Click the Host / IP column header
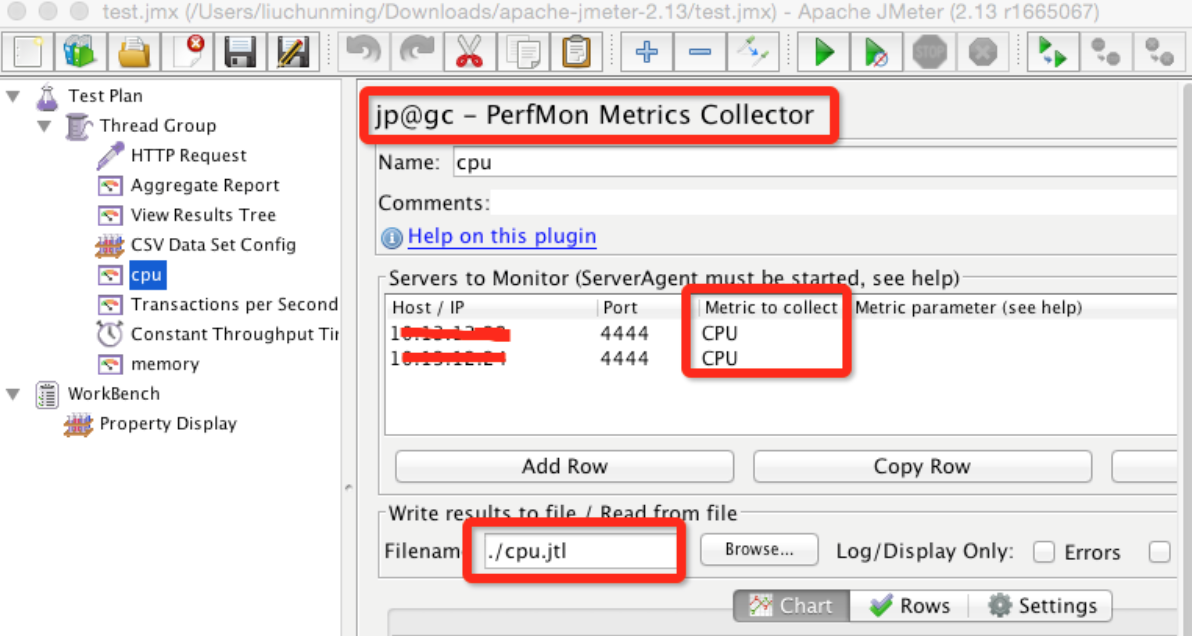The image size is (1192, 636). click(x=491, y=308)
